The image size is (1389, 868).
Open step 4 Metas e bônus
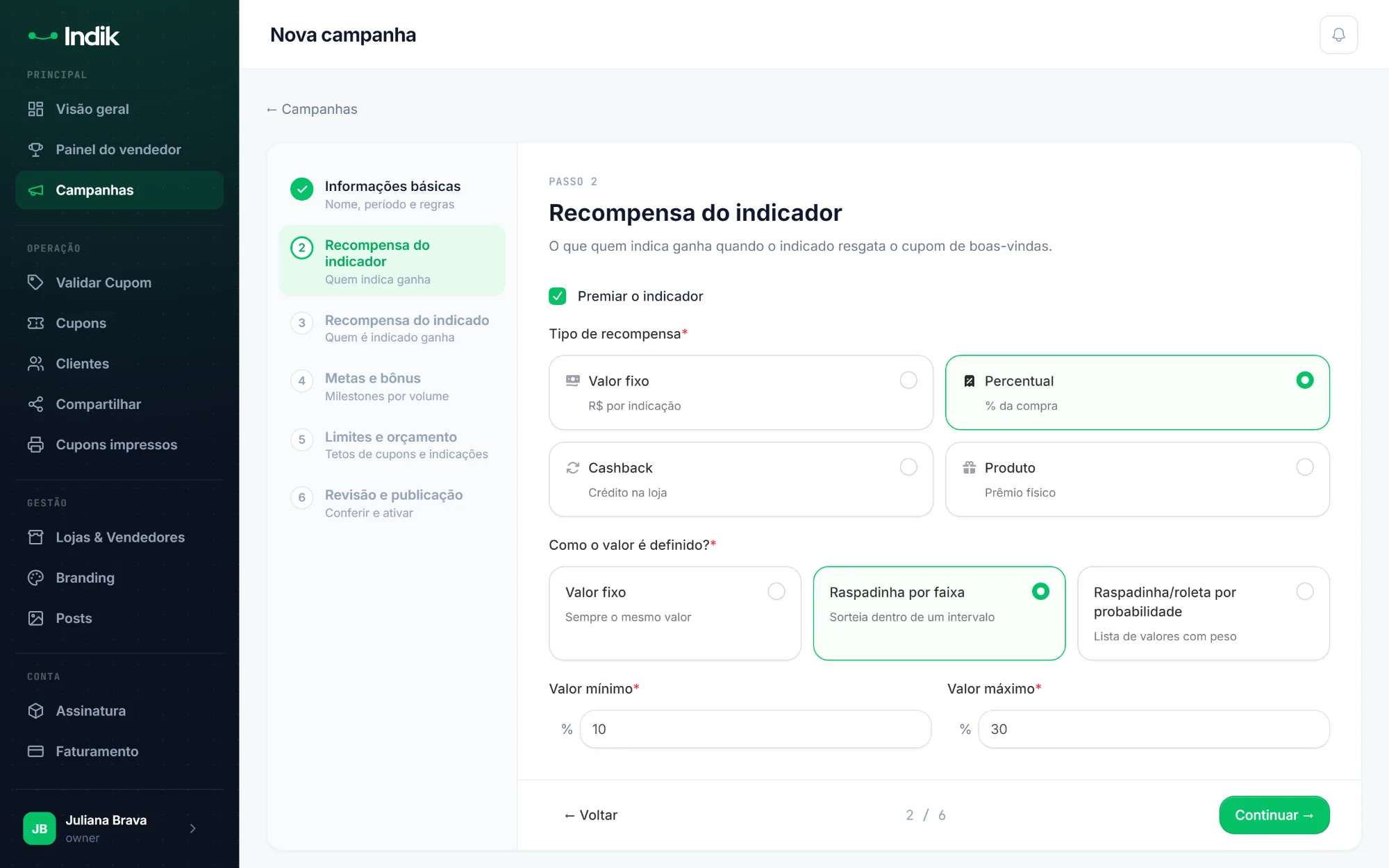click(x=392, y=387)
